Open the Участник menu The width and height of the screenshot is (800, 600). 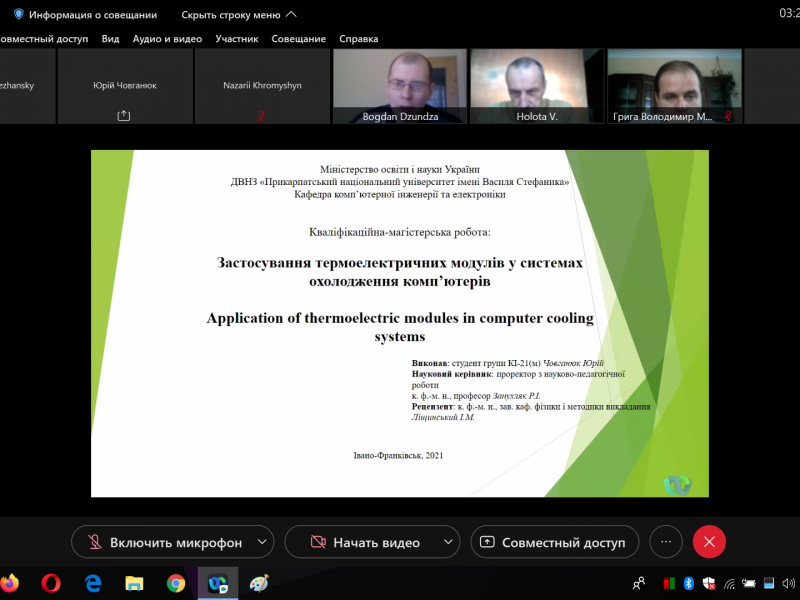pos(237,39)
